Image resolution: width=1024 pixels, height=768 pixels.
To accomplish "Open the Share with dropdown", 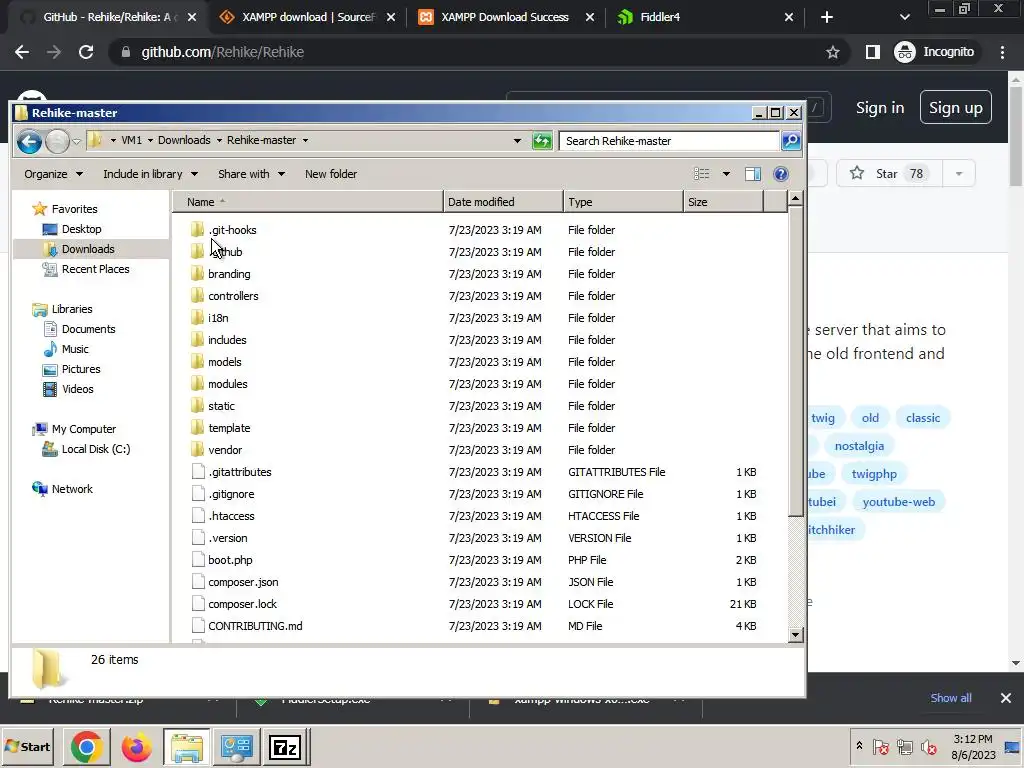I will point(251,174).
